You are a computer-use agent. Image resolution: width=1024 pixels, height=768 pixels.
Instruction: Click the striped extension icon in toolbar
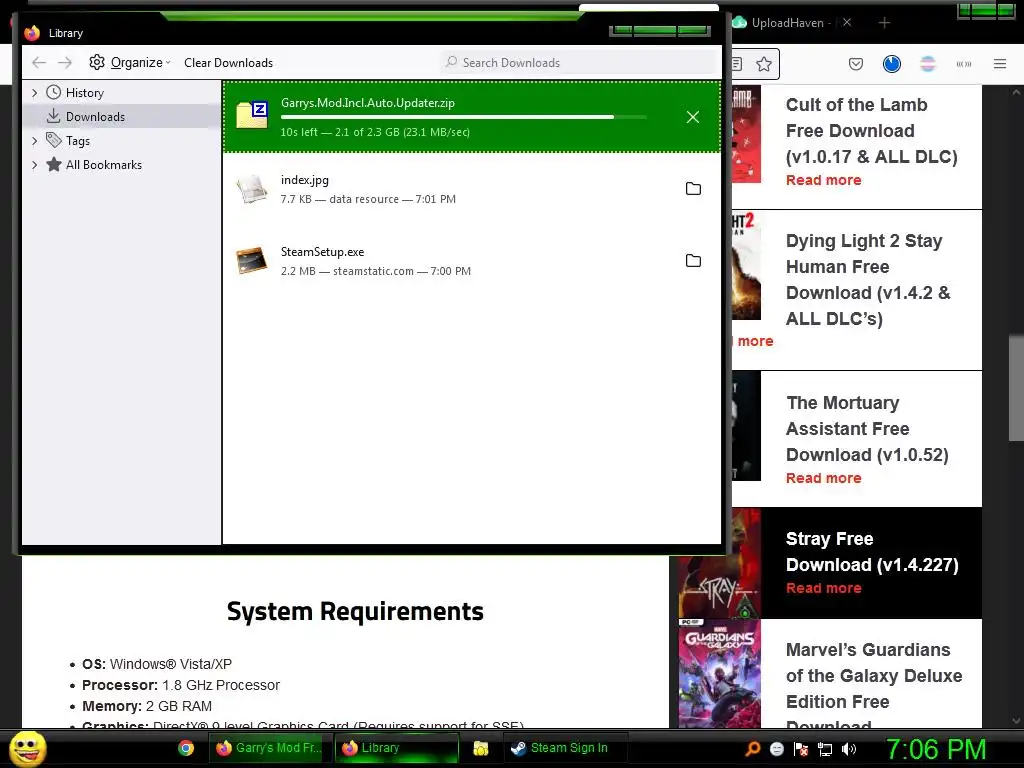pos(927,64)
